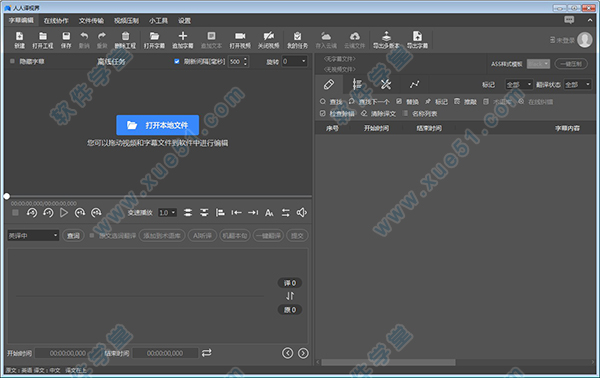Open the 字幕编辑 menu tab

point(21,20)
